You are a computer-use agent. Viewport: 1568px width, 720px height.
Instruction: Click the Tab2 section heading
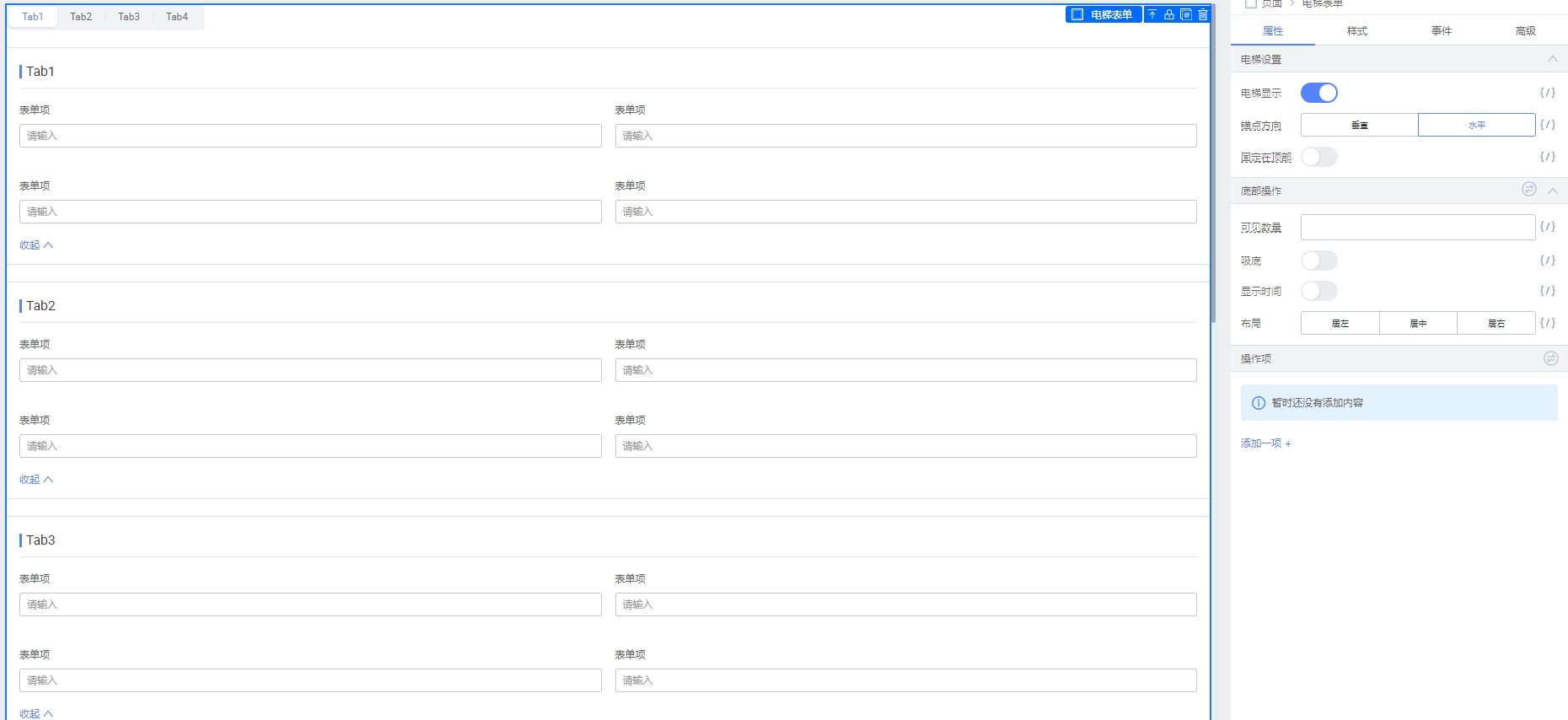(40, 306)
